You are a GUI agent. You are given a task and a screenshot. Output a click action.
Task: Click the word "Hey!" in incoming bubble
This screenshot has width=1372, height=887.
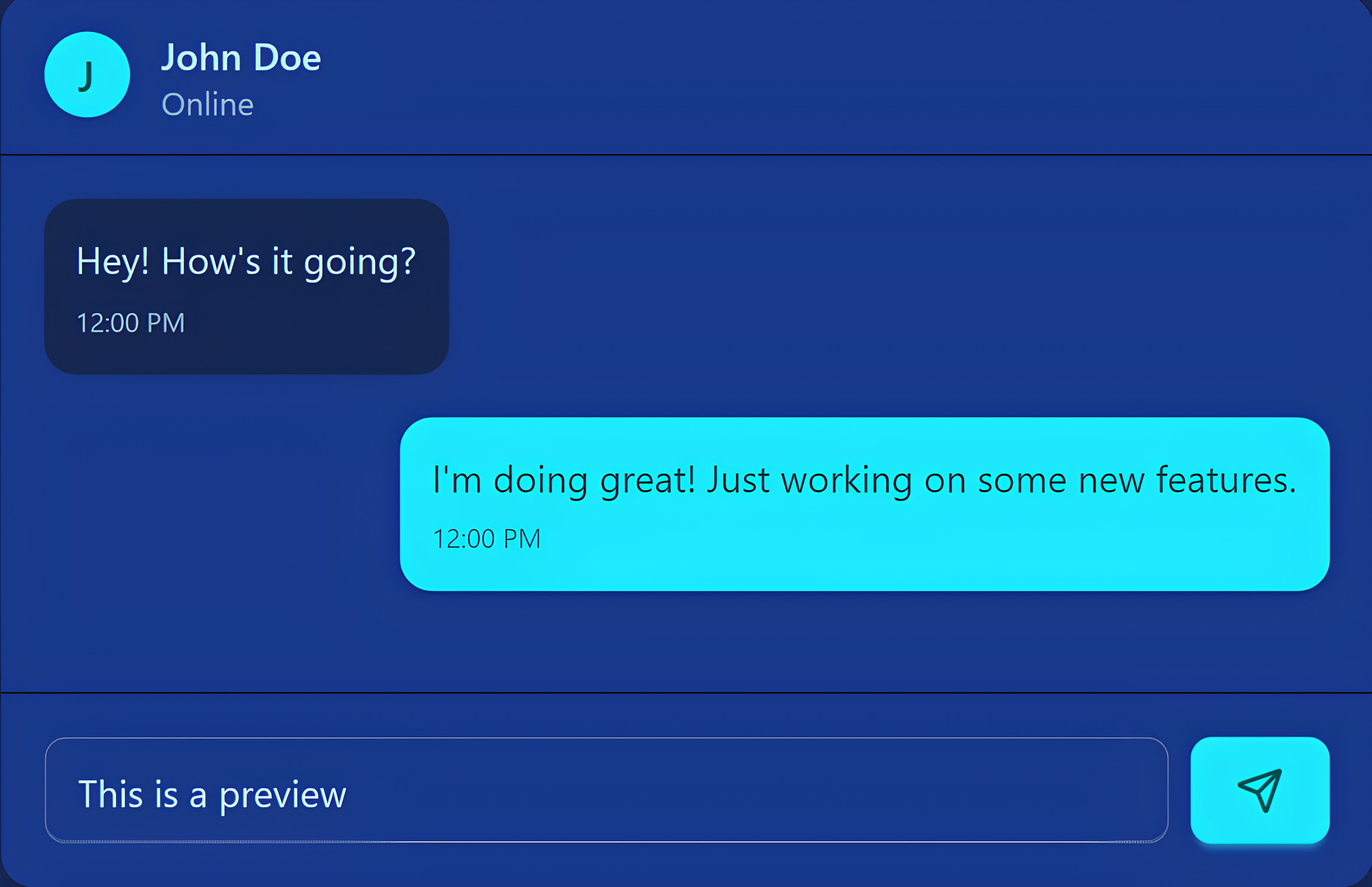pos(113,261)
